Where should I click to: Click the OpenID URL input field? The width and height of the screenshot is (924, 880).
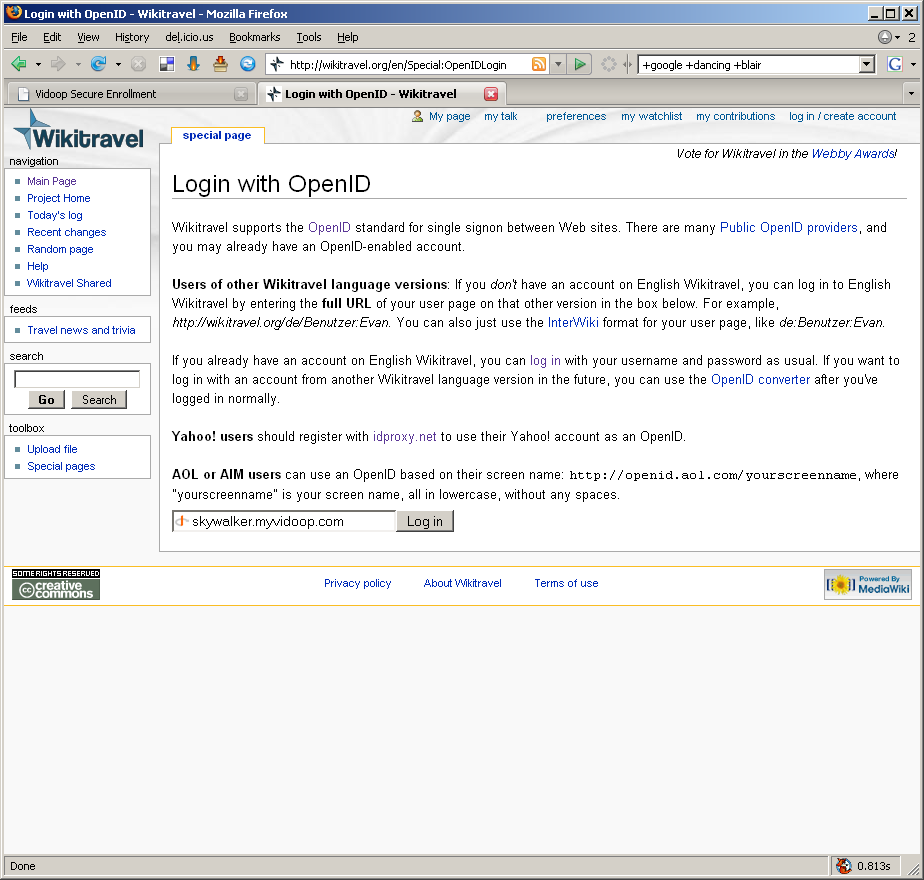pos(284,521)
